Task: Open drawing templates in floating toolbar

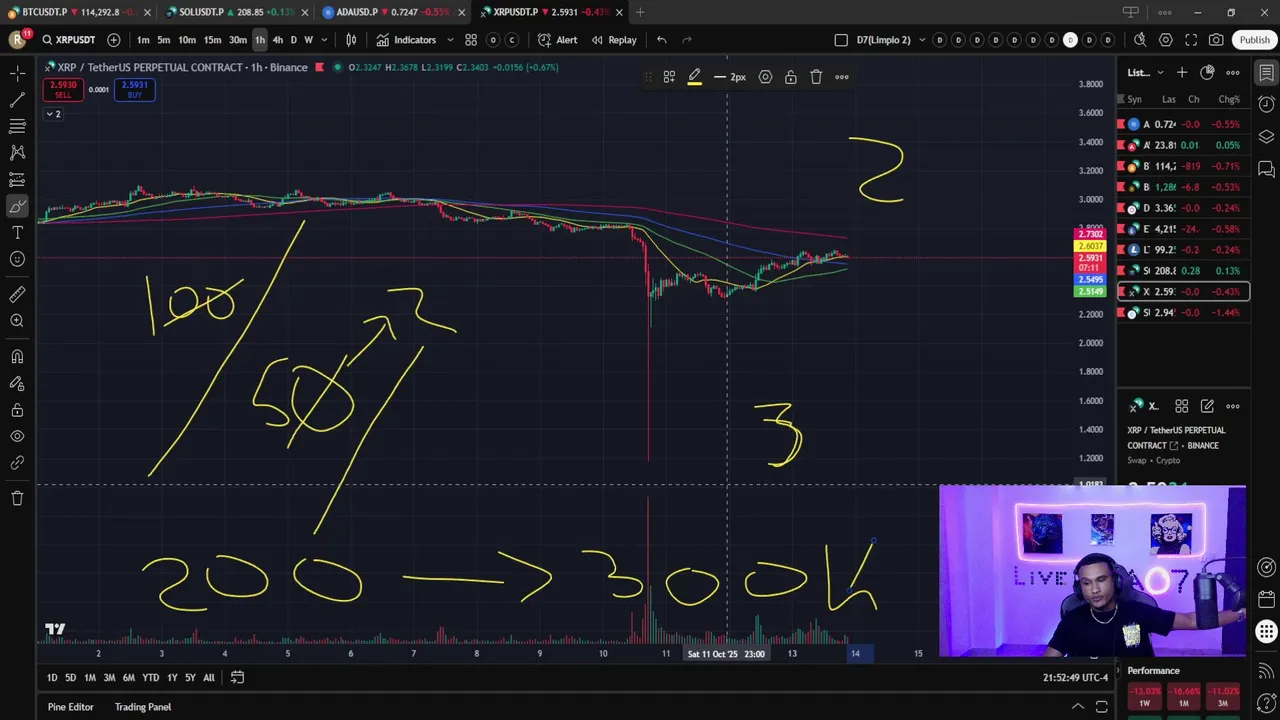Action: pyautogui.click(x=669, y=77)
